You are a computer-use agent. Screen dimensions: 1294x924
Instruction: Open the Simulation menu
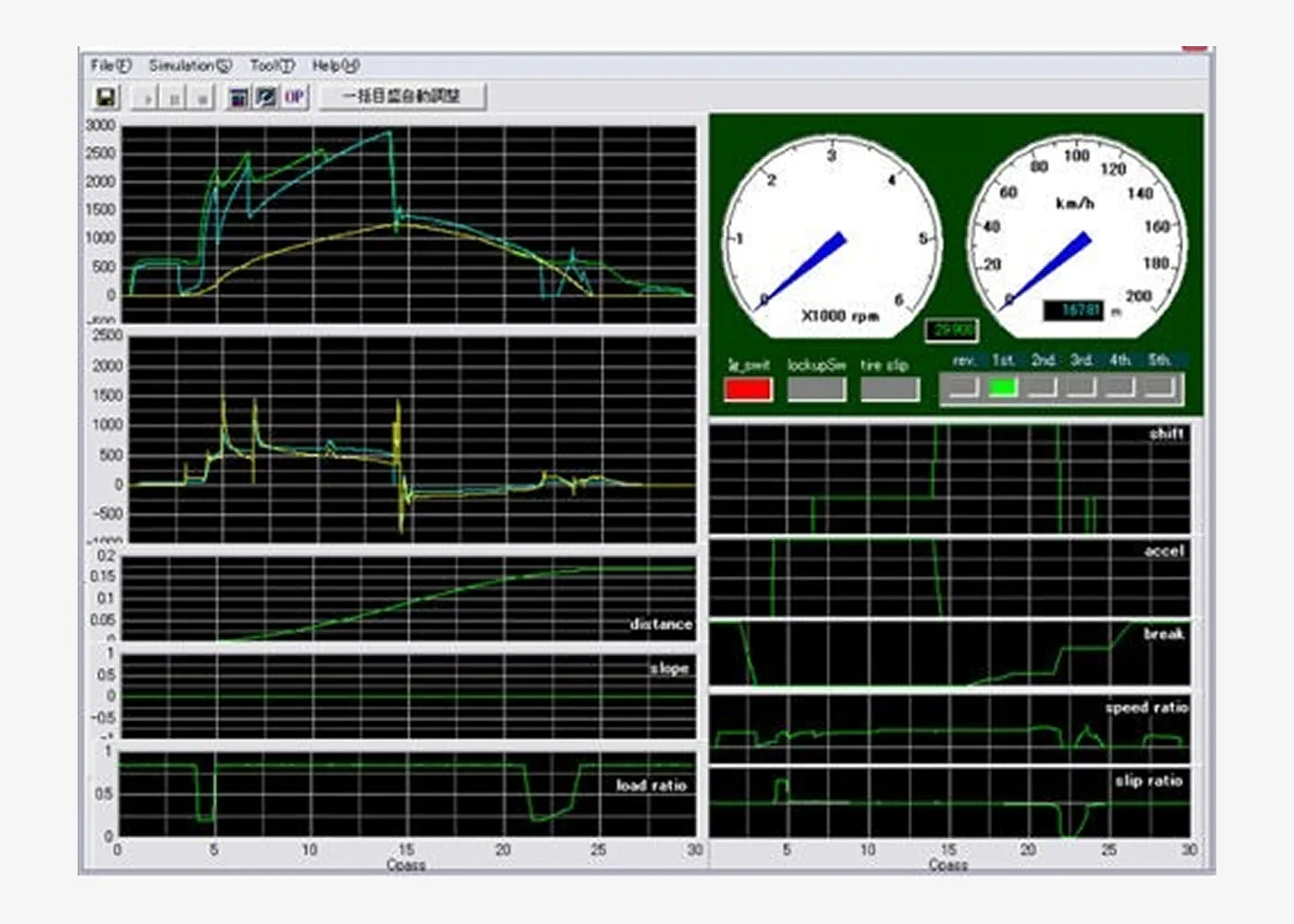(189, 66)
